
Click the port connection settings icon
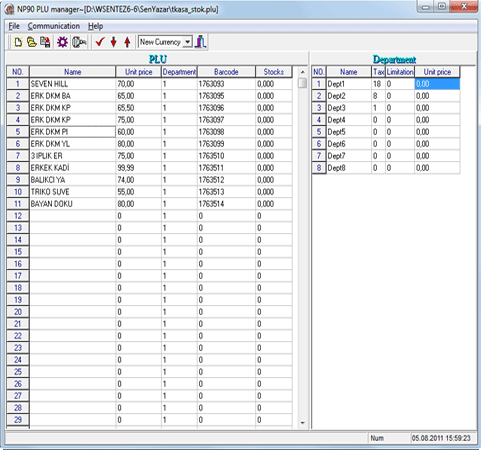[x=79, y=42]
